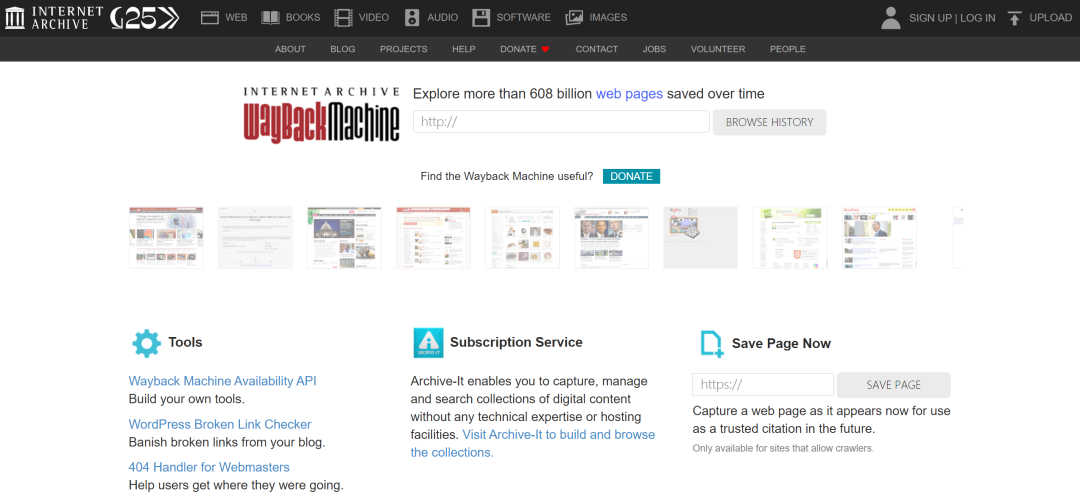Click the LOG IN link
This screenshot has width=1080, height=500.
pyautogui.click(x=977, y=19)
